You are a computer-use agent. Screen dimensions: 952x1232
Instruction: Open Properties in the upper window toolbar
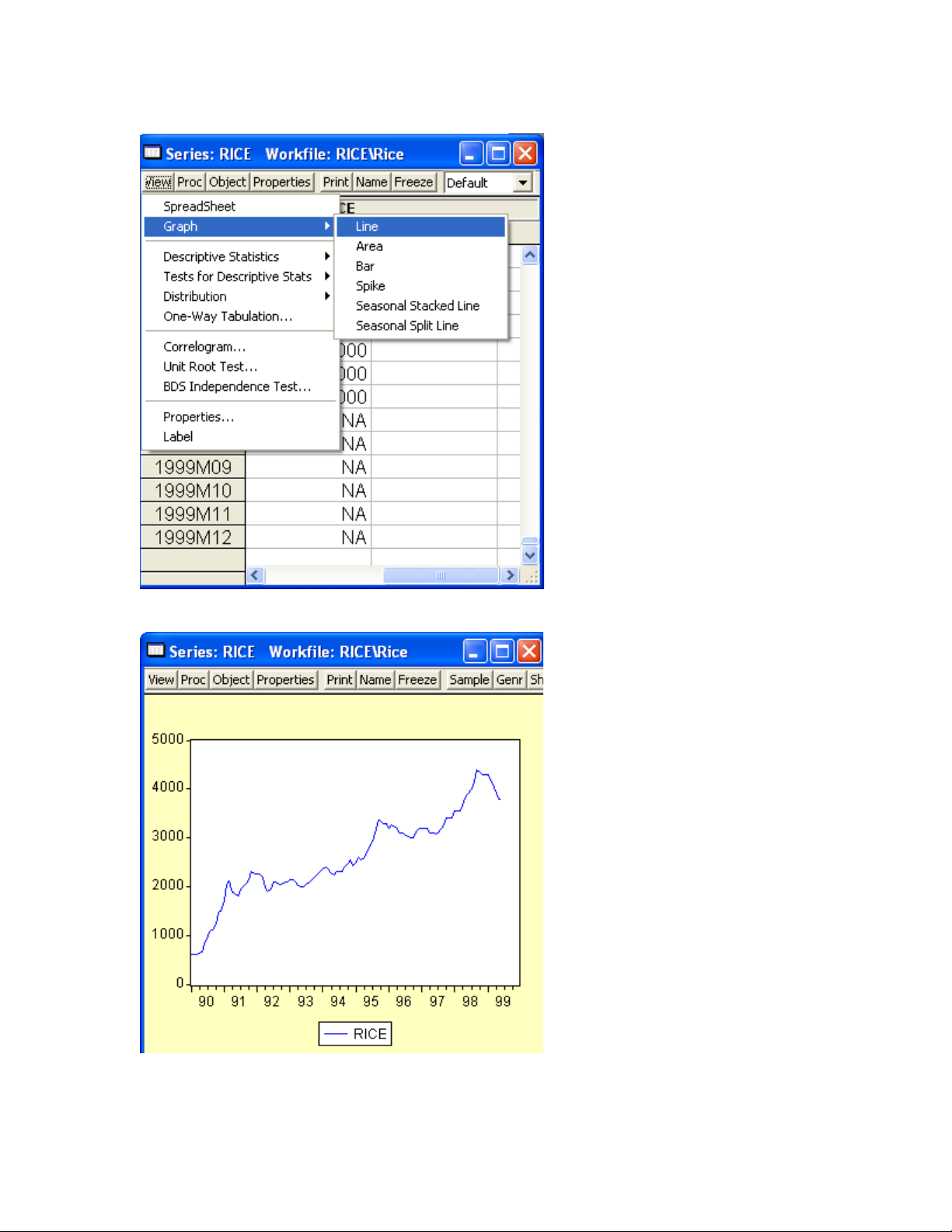coord(281,182)
